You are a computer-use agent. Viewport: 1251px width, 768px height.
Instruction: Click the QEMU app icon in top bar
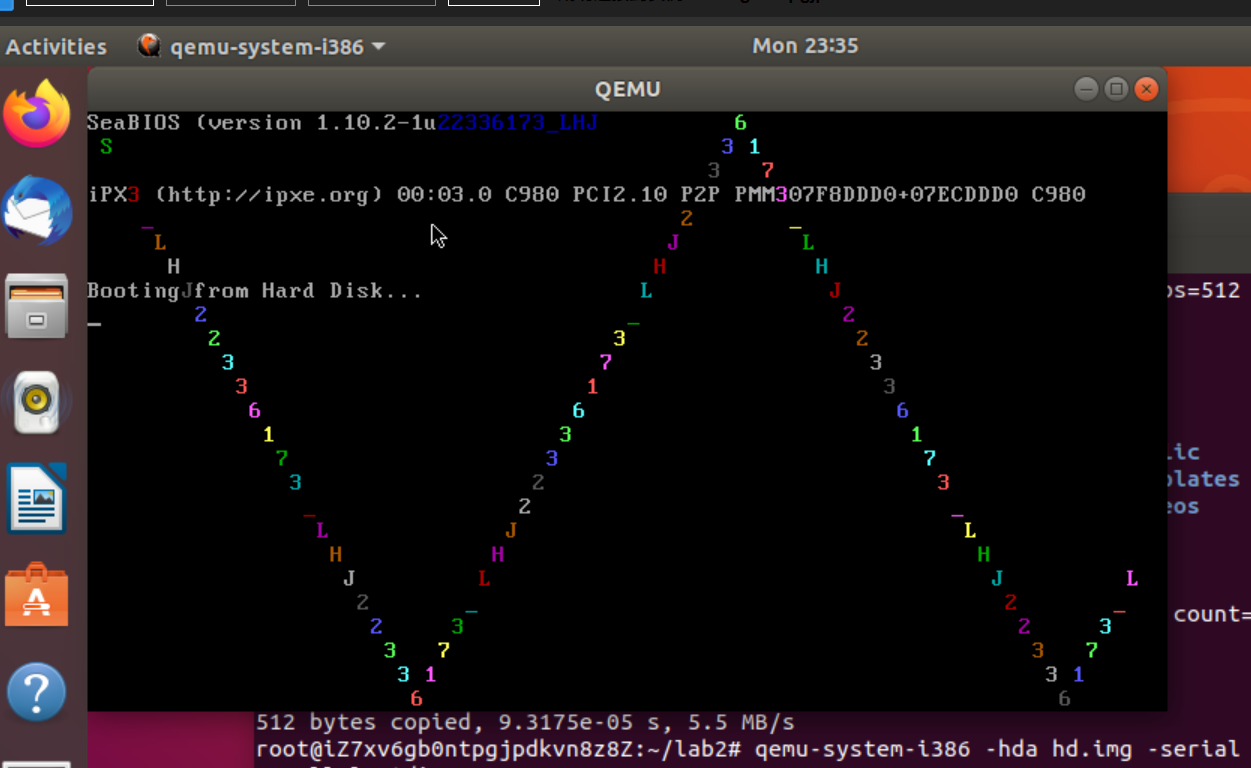tap(149, 46)
